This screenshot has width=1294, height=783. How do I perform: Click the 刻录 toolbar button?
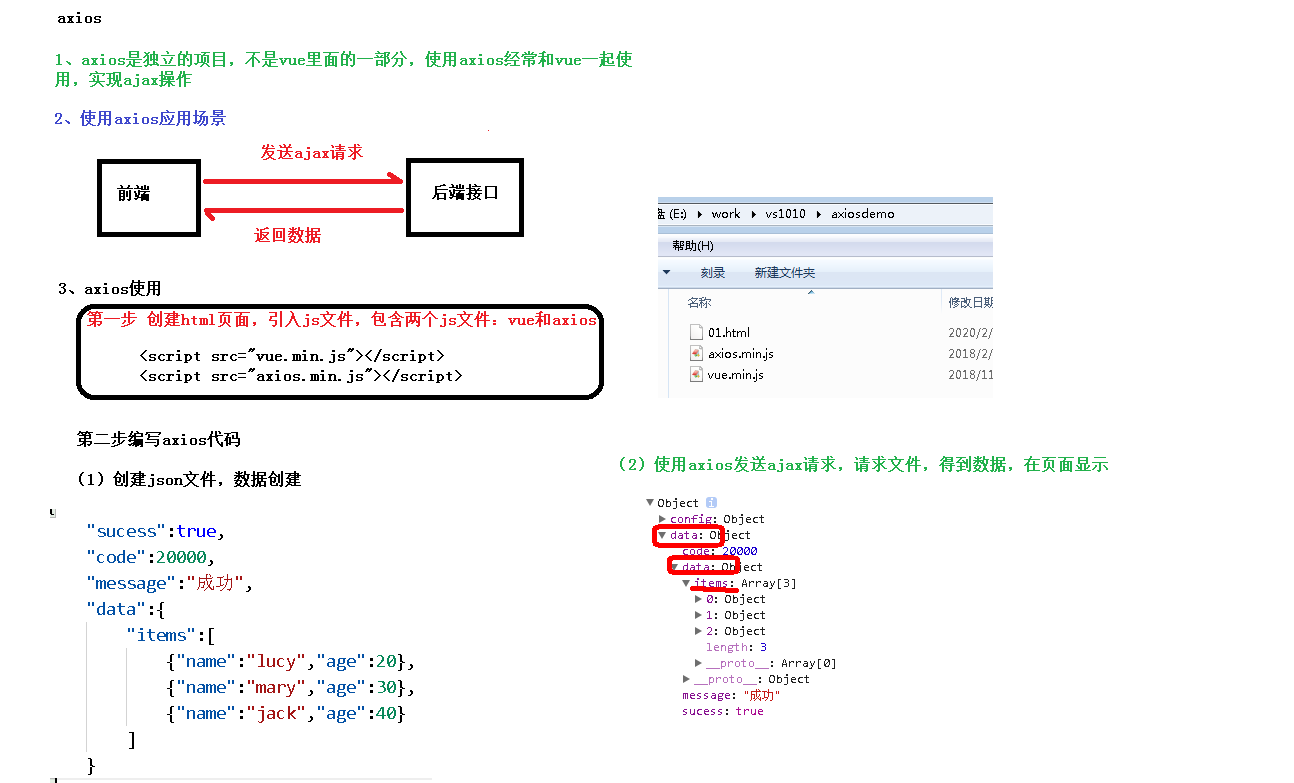click(x=713, y=272)
